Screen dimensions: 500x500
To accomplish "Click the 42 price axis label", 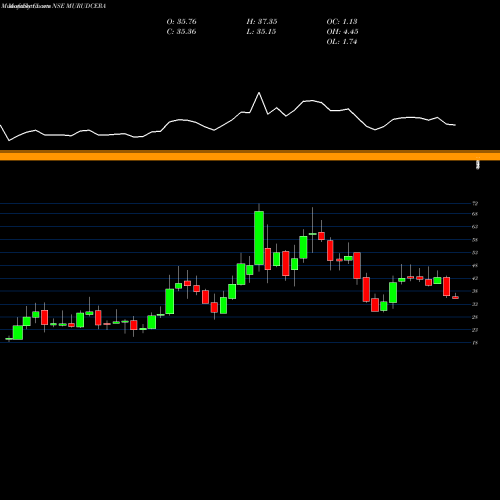I will (x=475, y=278).
